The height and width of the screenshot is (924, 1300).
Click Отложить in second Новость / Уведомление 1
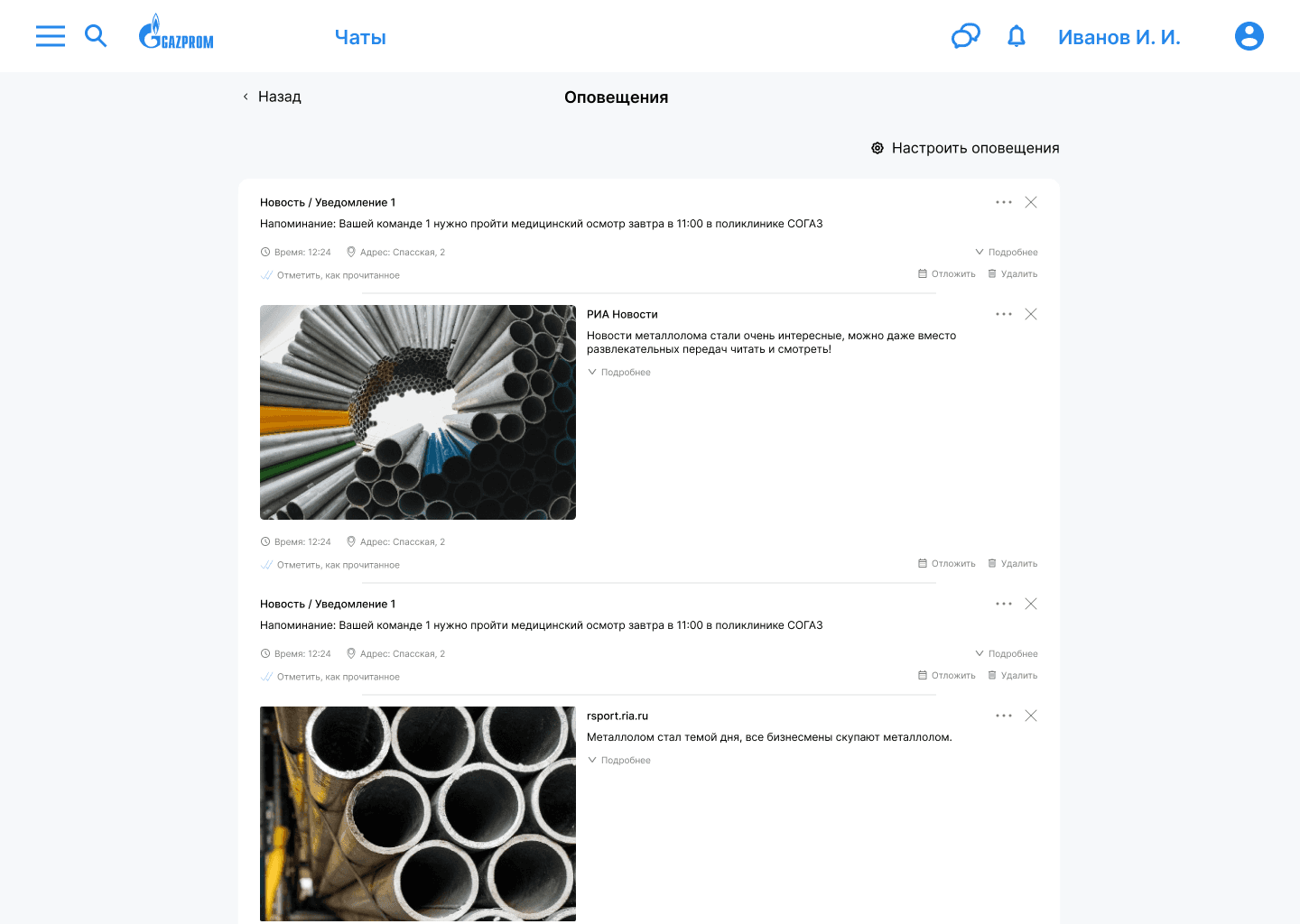click(x=947, y=675)
